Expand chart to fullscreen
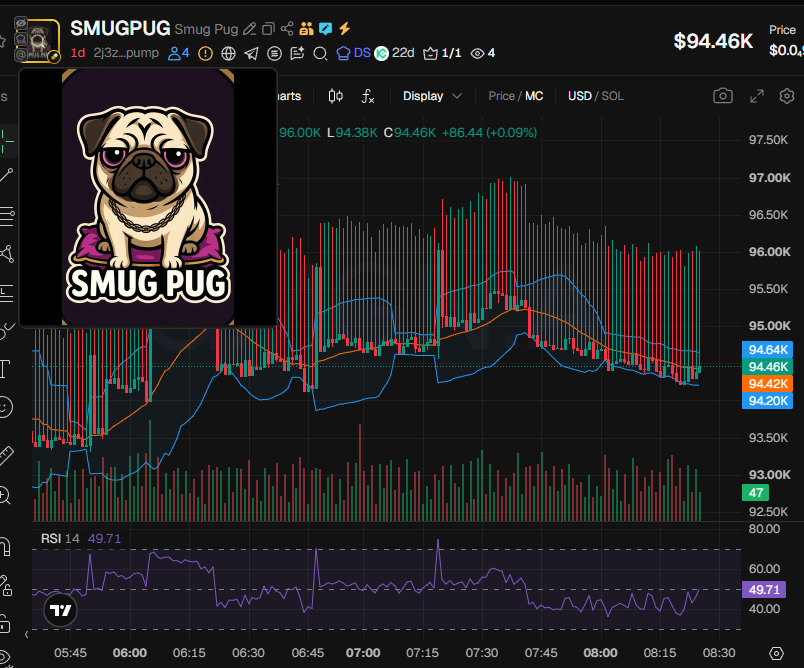 [757, 96]
